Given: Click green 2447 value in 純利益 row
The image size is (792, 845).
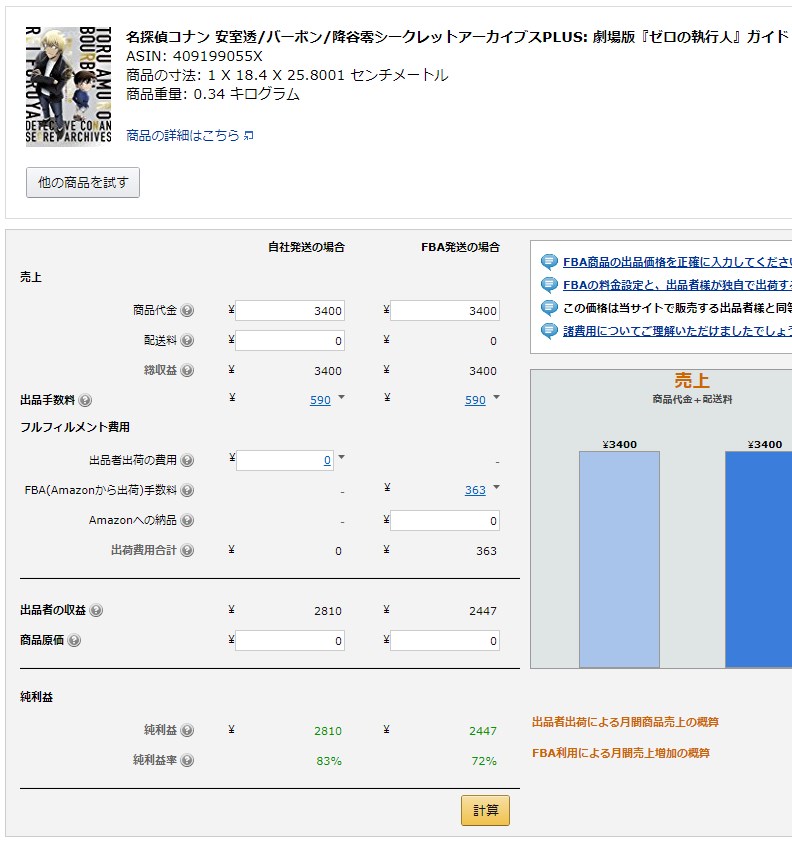Looking at the screenshot, I should (x=483, y=731).
